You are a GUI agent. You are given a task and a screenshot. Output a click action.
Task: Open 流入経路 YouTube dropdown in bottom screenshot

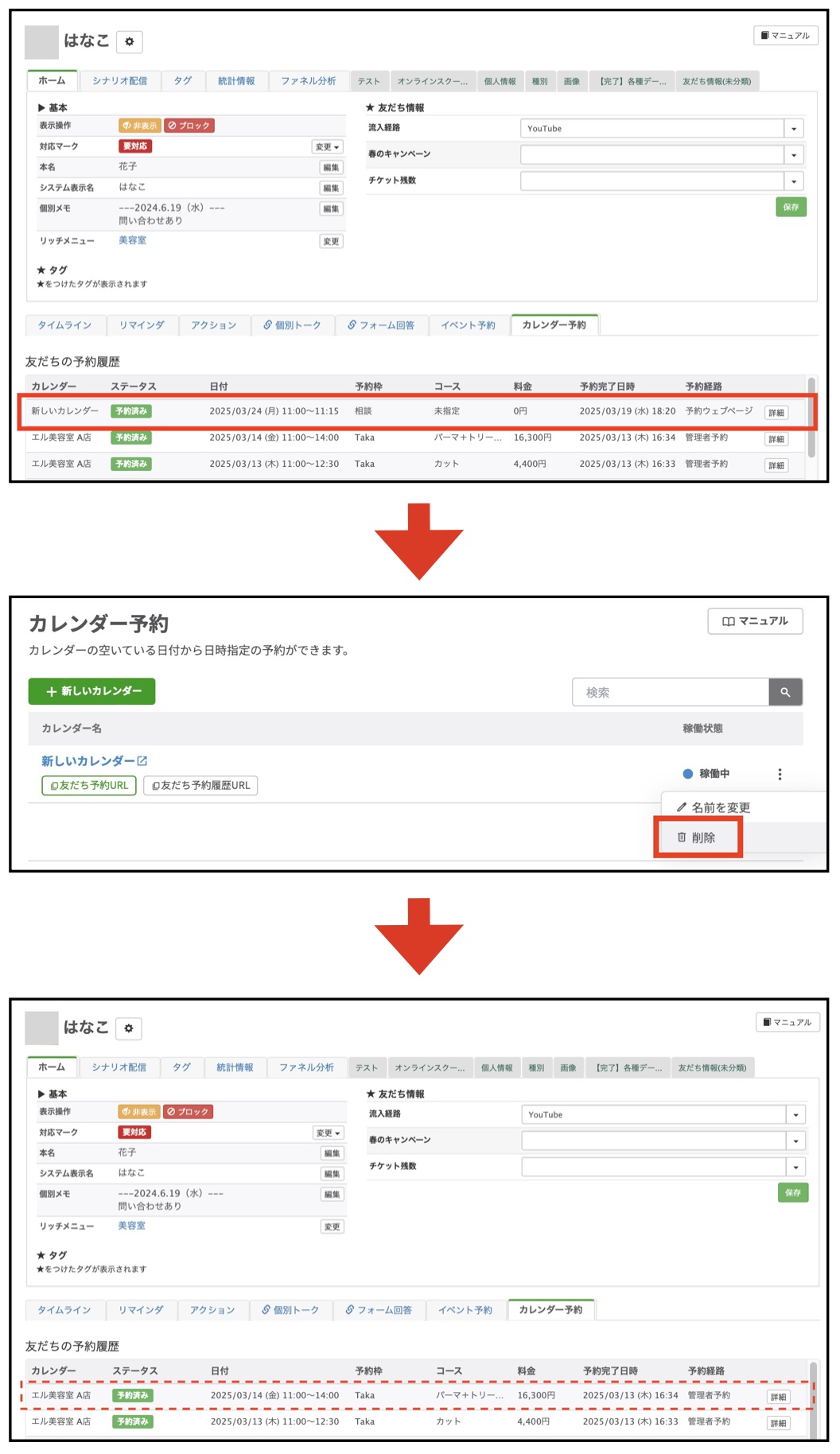(663, 1115)
